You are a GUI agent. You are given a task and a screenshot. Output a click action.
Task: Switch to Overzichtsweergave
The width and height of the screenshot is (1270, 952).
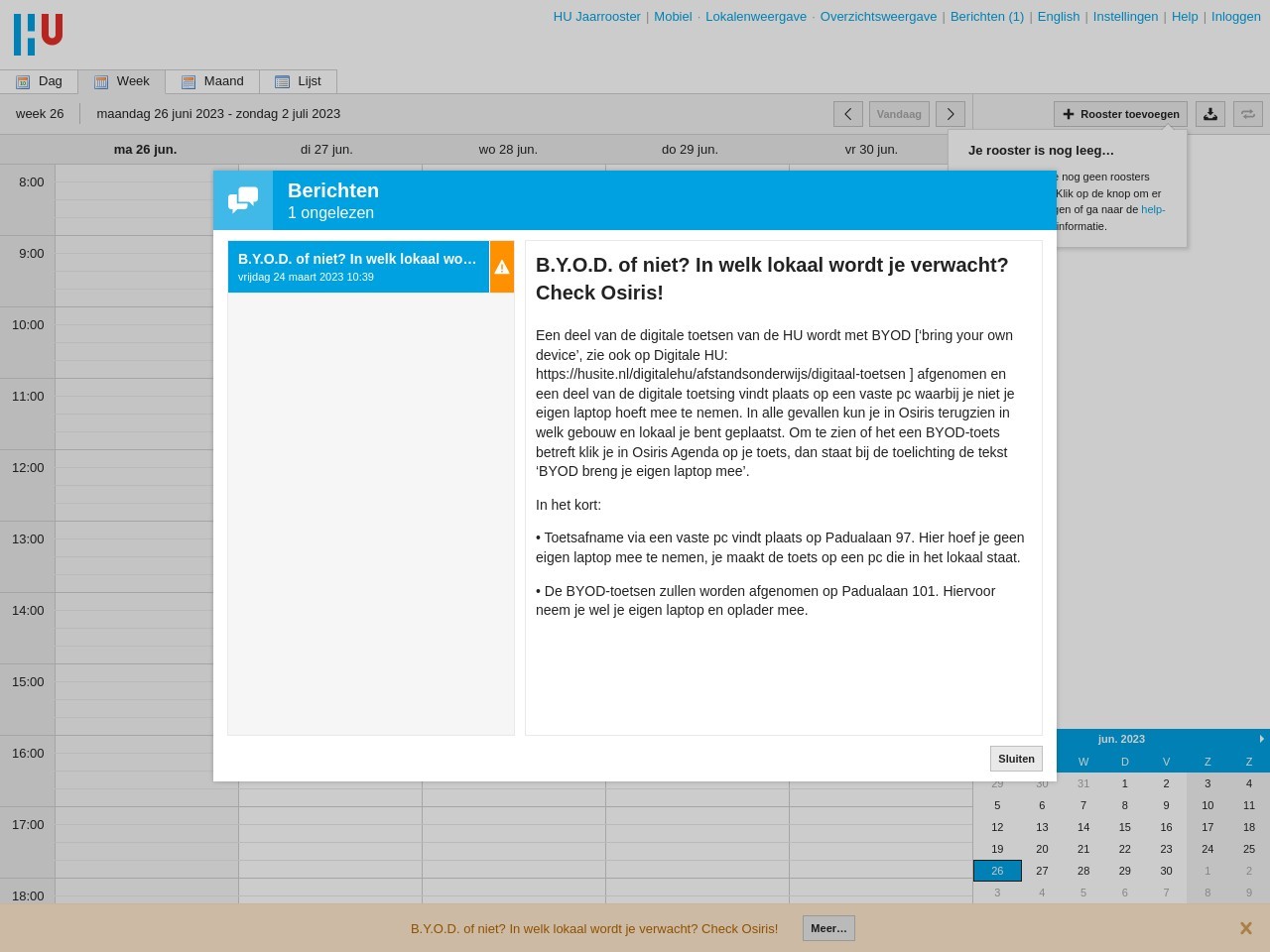coord(878,17)
